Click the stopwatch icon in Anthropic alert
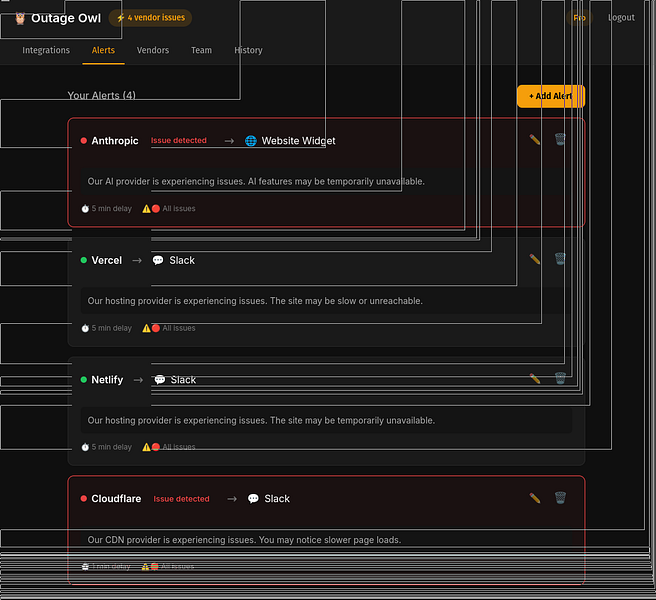This screenshot has height=600, width=656. (85, 208)
